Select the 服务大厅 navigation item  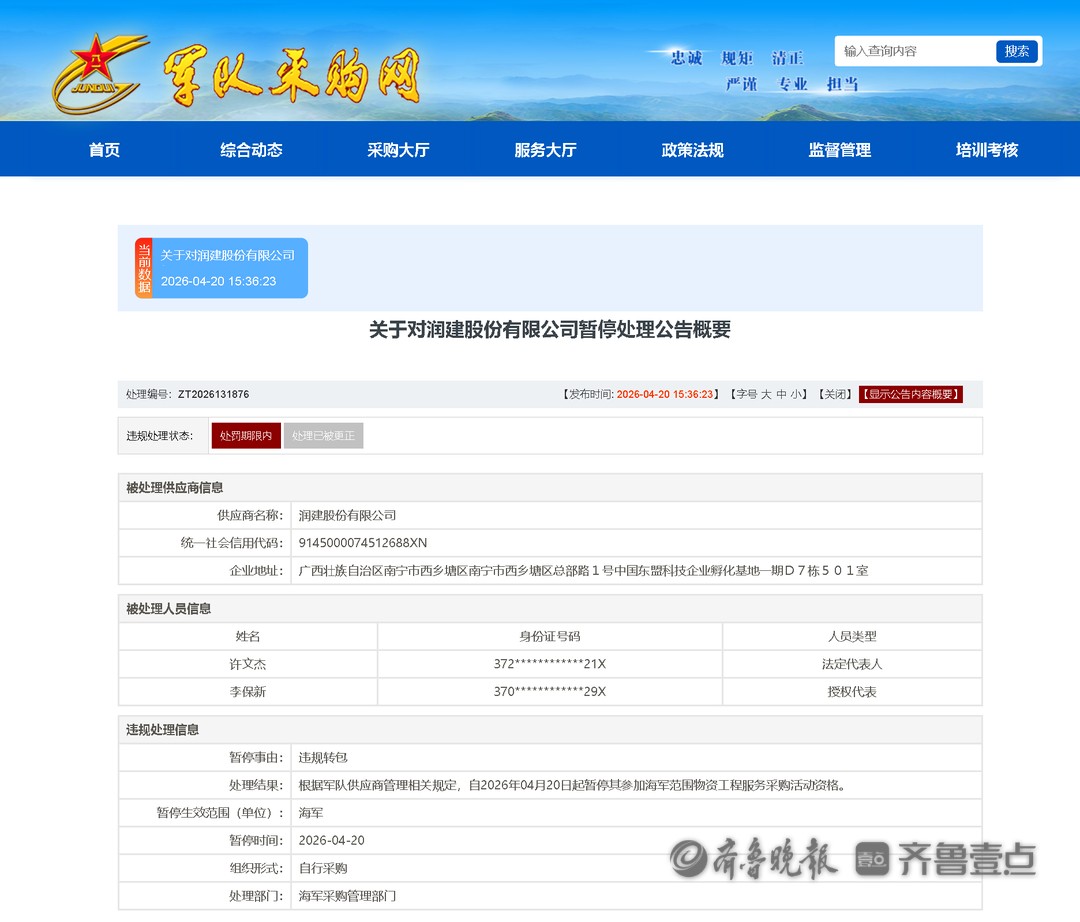click(x=545, y=150)
